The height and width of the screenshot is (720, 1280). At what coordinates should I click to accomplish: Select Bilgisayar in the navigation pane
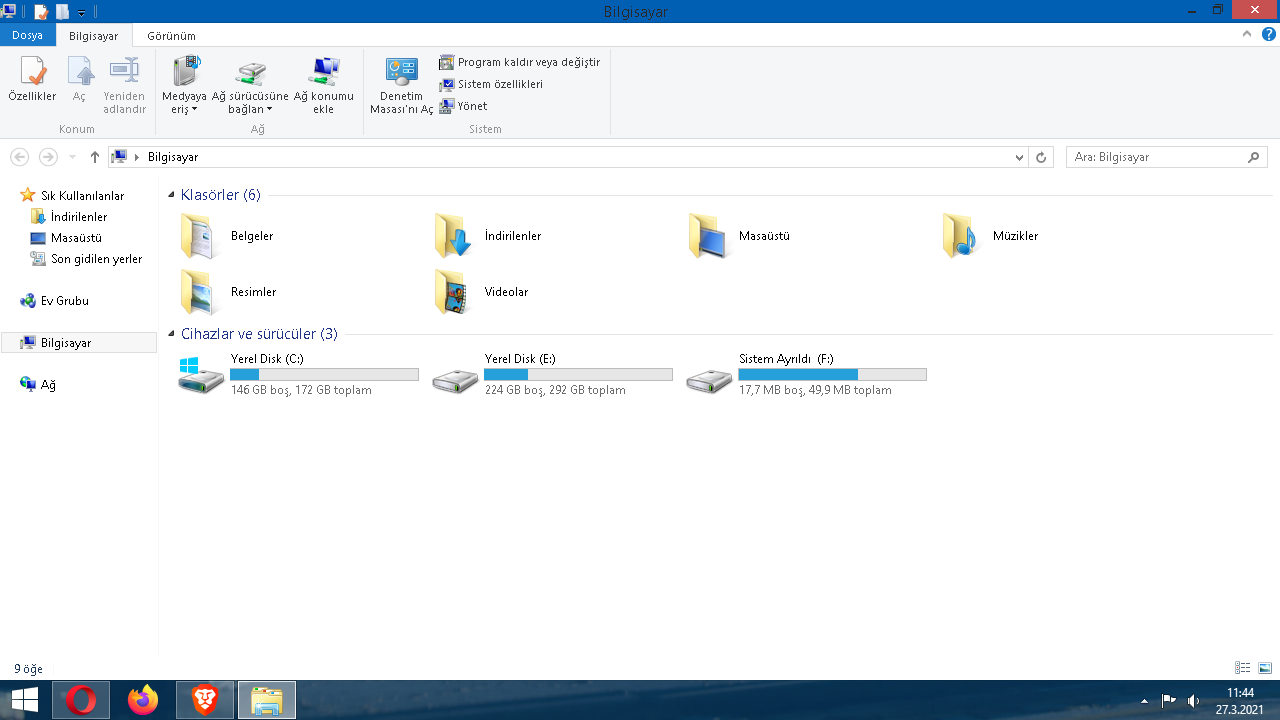79,343
